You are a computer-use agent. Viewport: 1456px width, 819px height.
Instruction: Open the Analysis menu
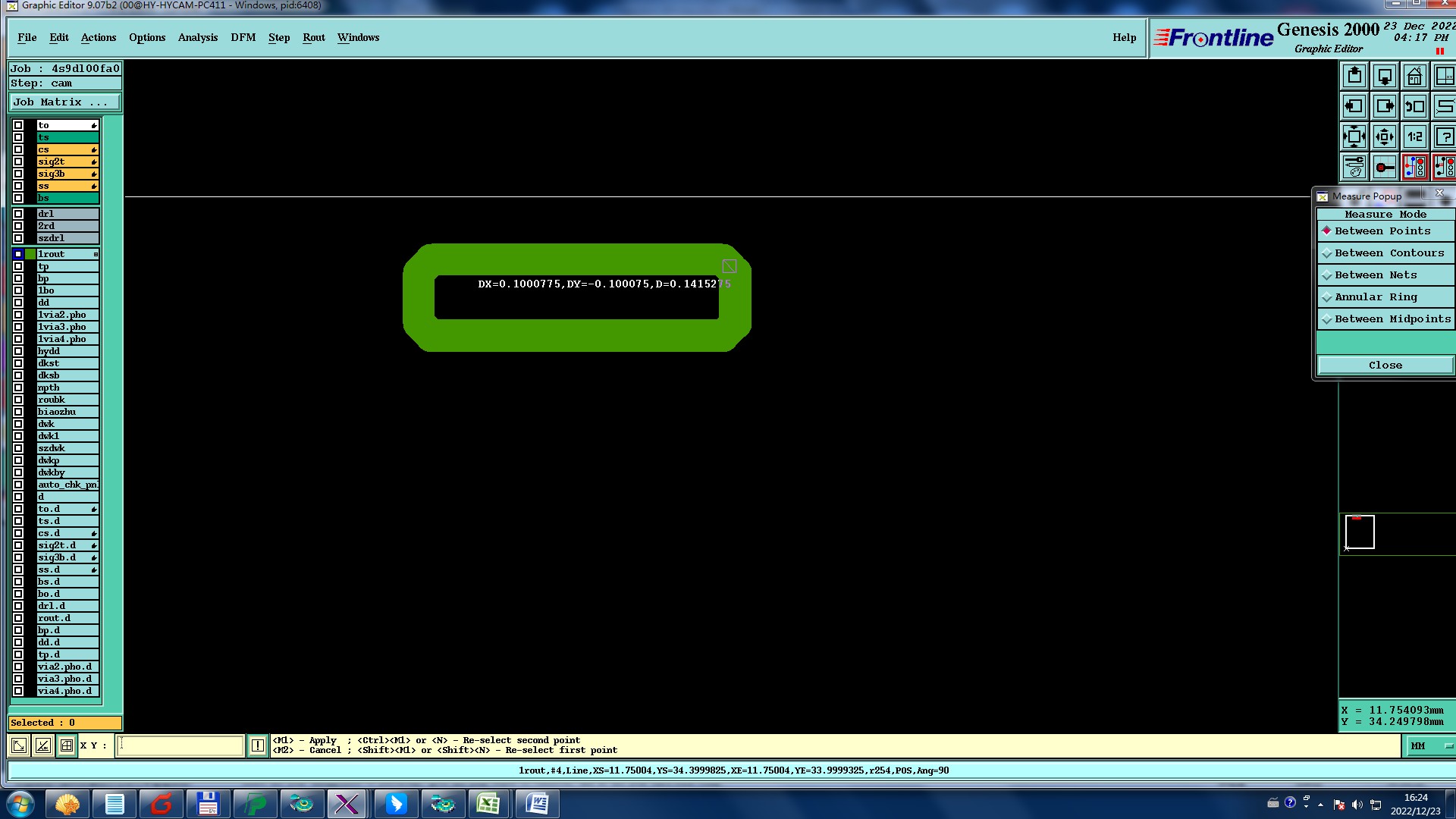[x=197, y=37]
